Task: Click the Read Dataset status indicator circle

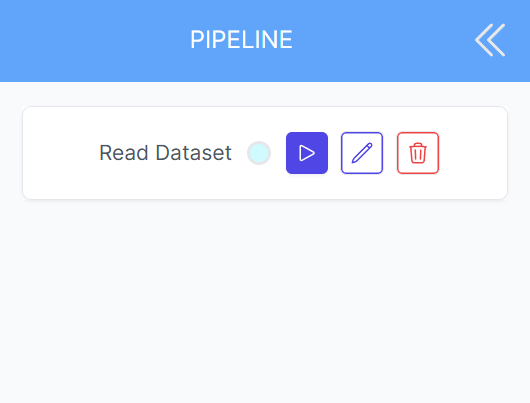Action: coord(259,153)
